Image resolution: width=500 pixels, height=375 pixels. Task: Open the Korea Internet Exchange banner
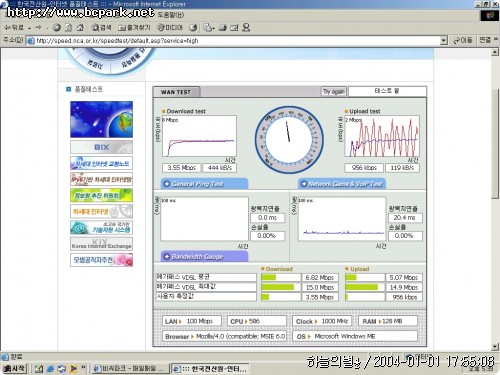click(101, 244)
